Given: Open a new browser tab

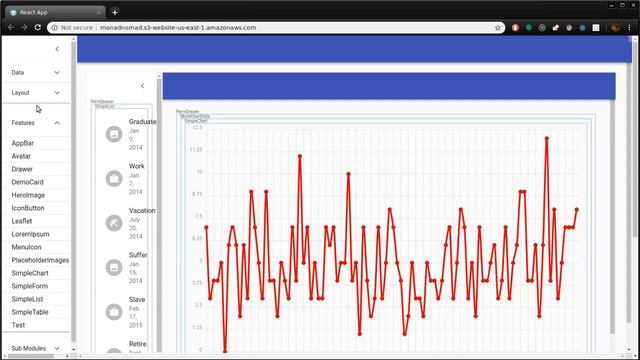Looking at the screenshot, I should [115, 12].
